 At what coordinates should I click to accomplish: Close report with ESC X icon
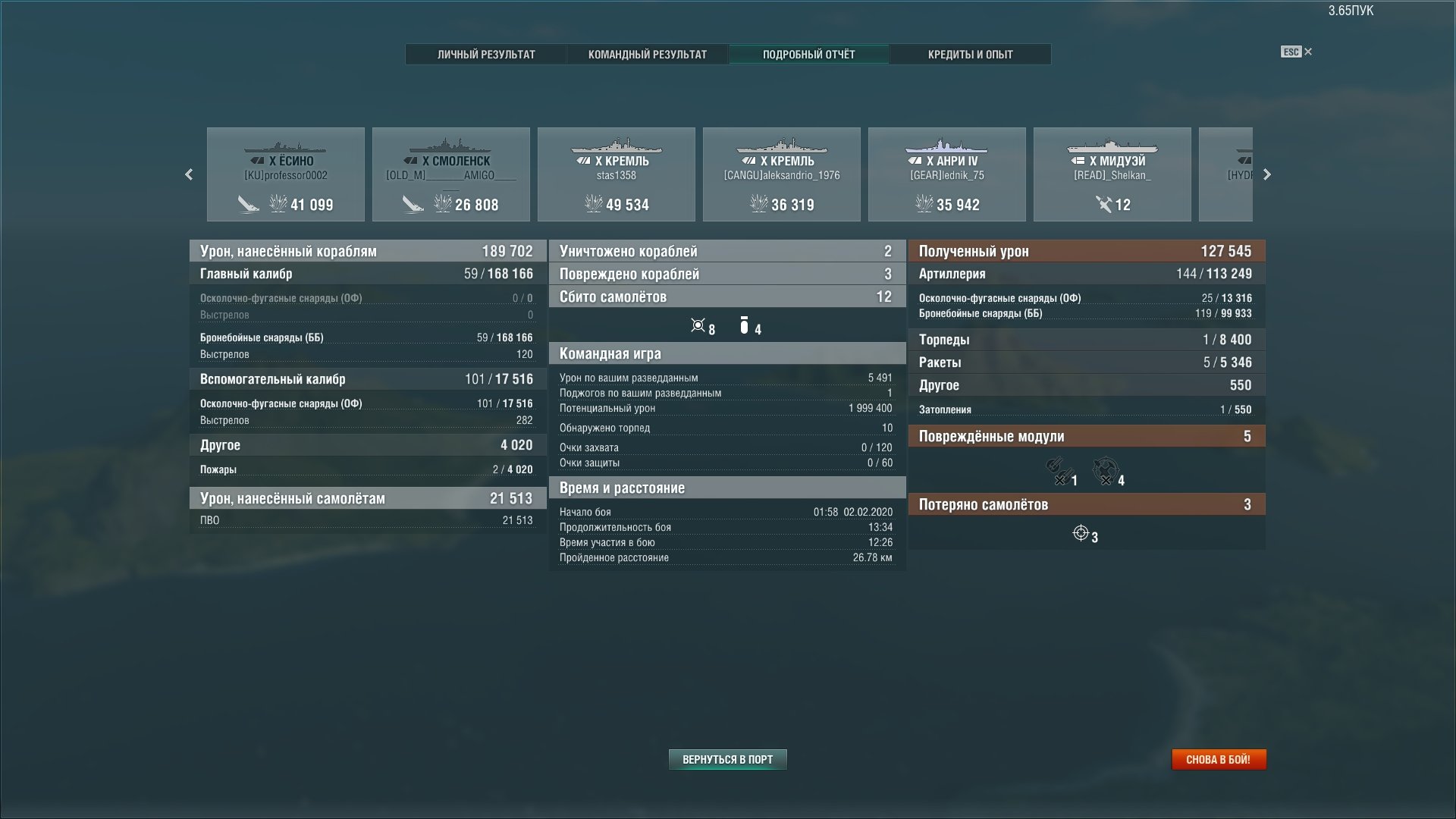1307,52
